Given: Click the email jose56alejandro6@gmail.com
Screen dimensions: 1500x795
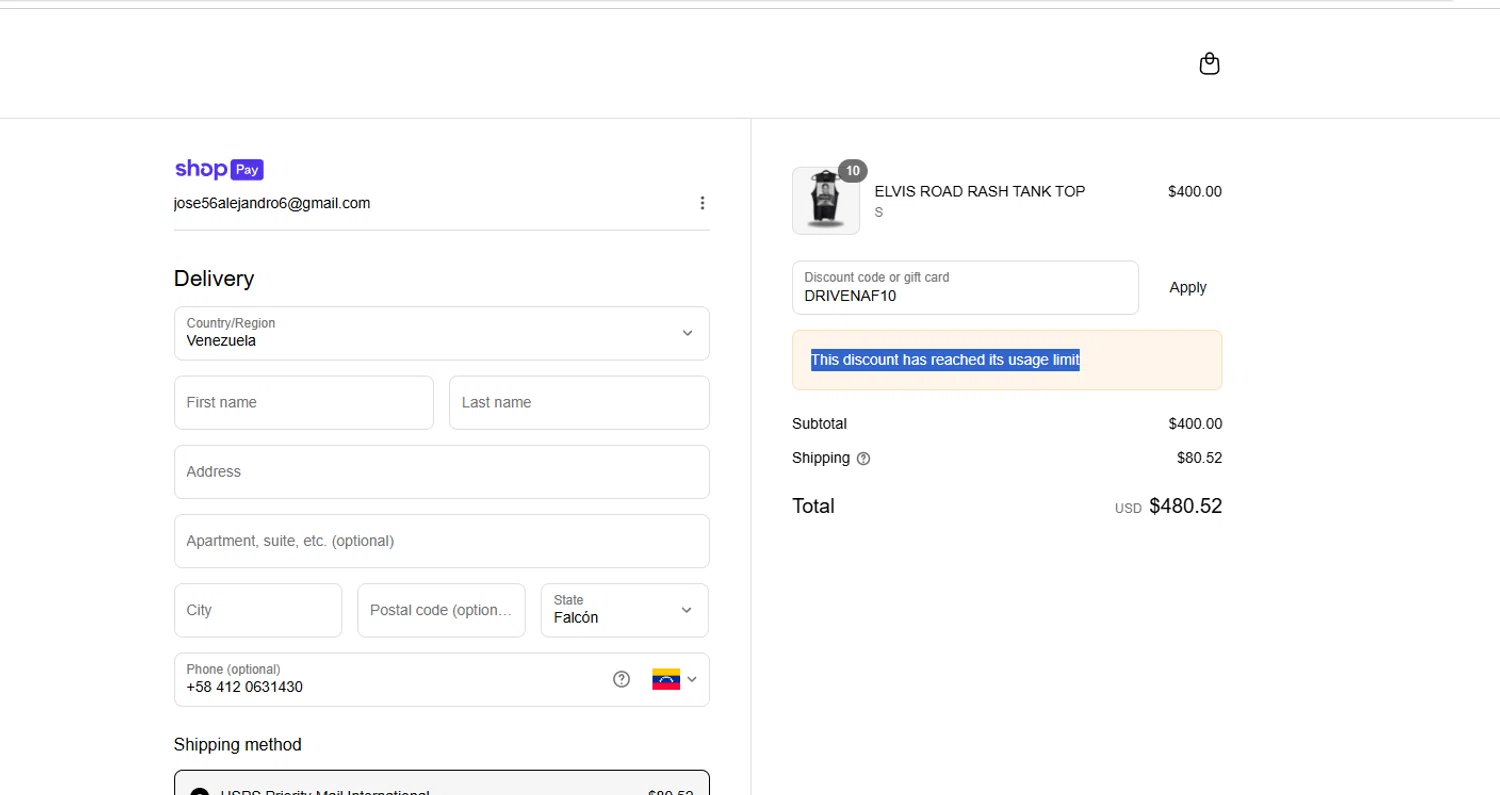Looking at the screenshot, I should point(272,203).
